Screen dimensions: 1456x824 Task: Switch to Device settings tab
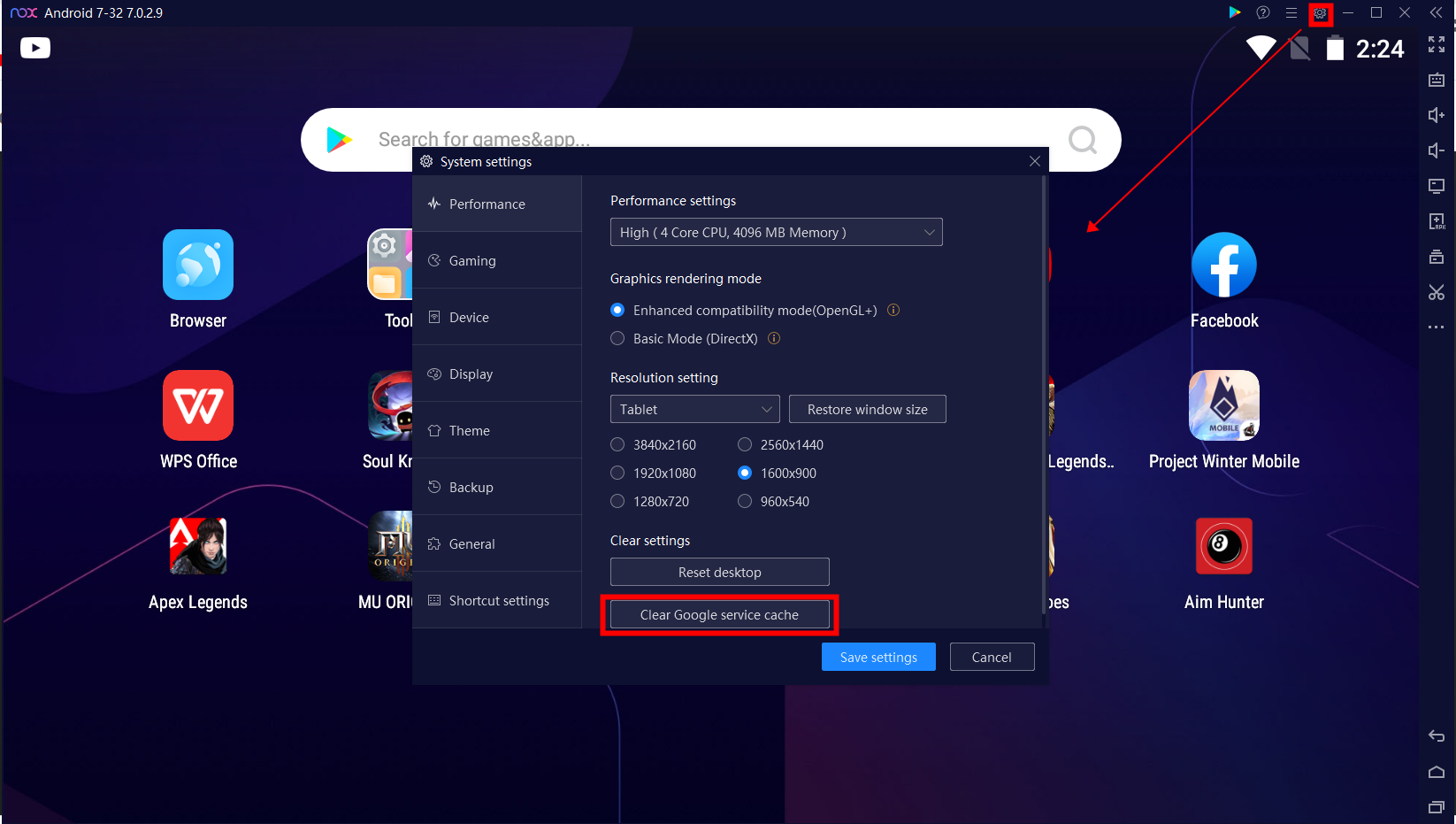pyautogui.click(x=497, y=317)
